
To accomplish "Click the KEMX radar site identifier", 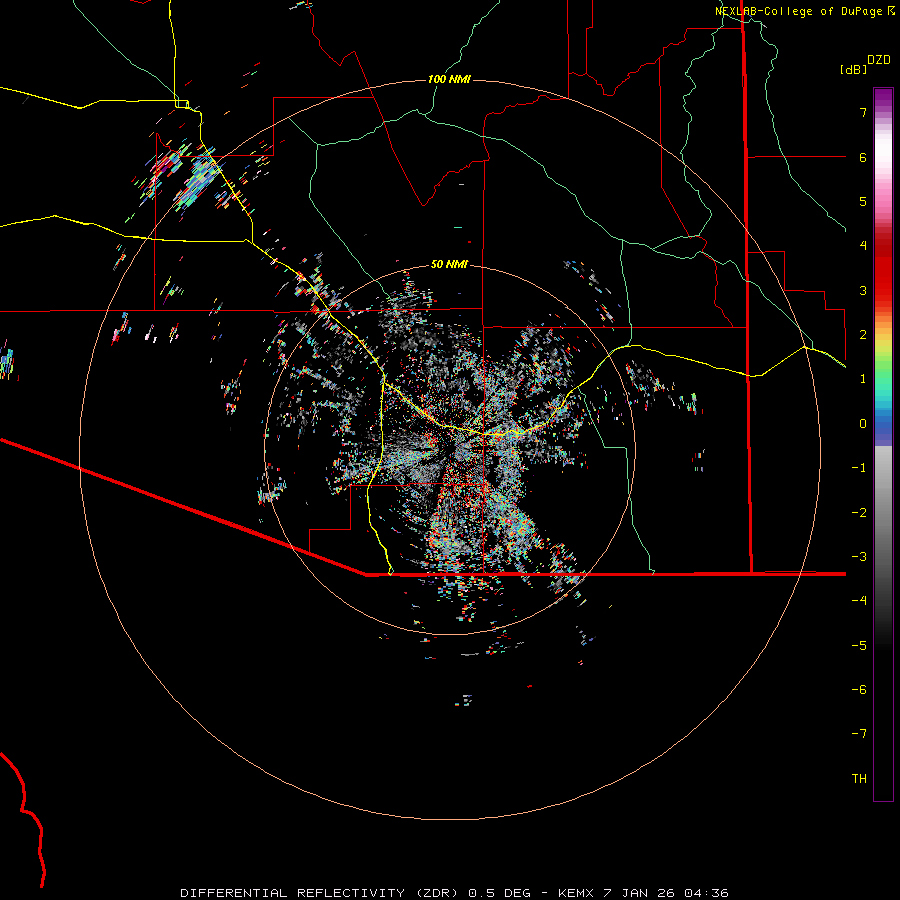I will coord(576,893).
